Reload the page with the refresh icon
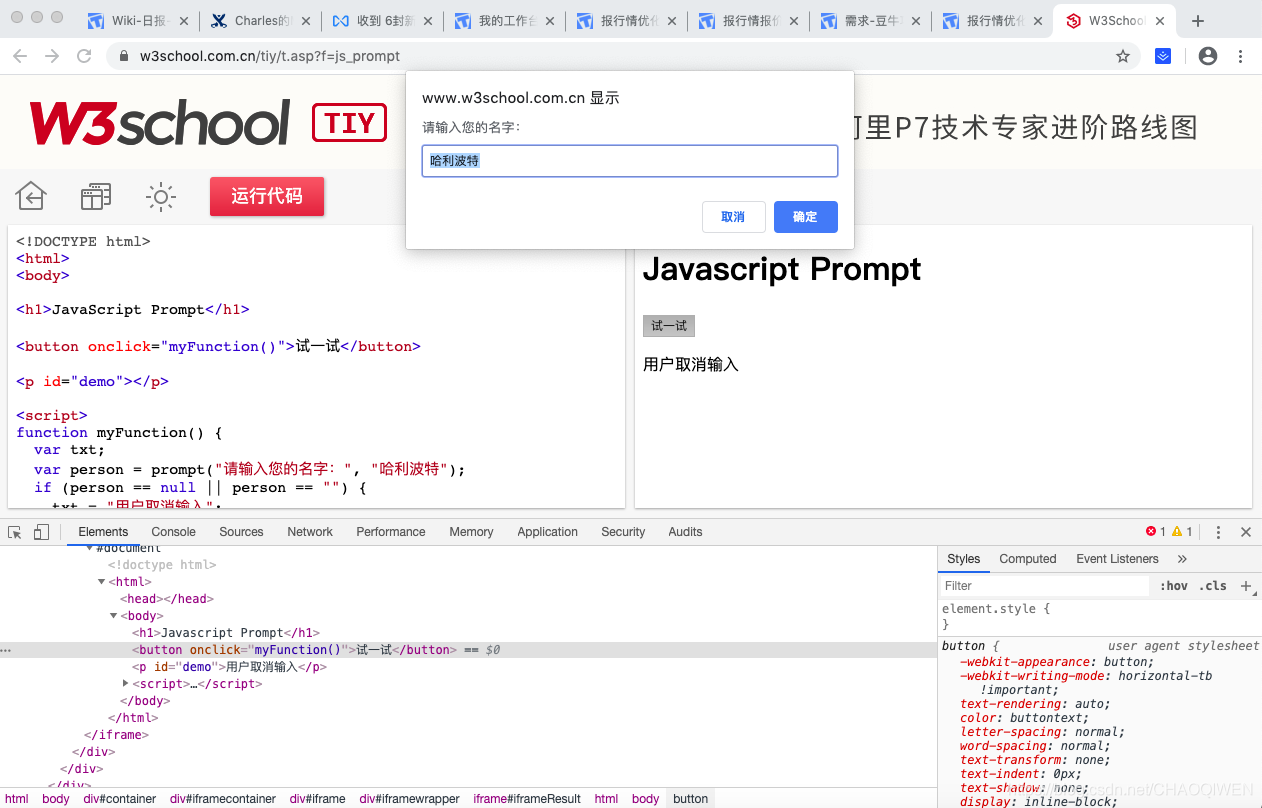The image size is (1262, 808). click(84, 57)
